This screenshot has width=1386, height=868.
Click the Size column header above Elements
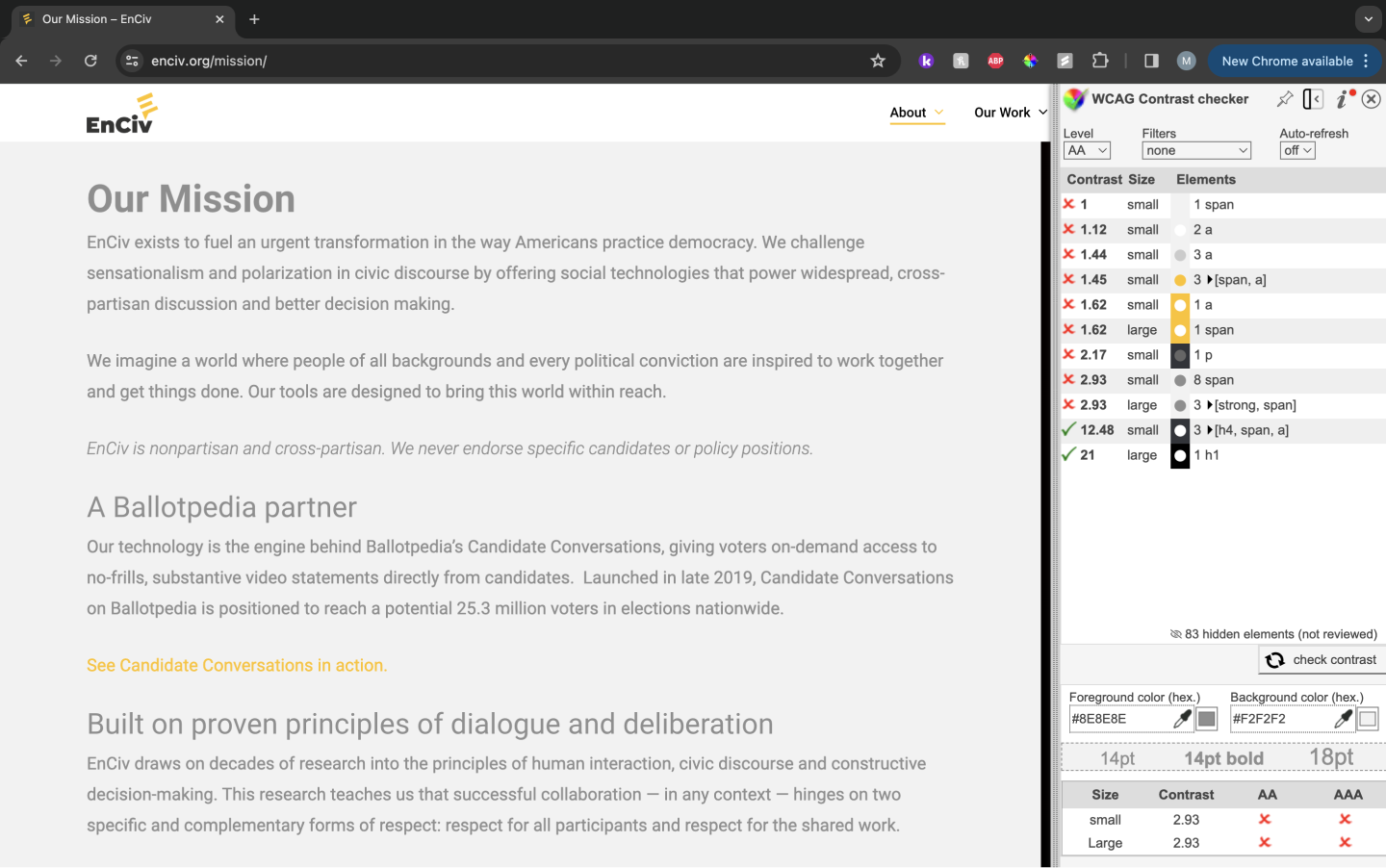1142,180
